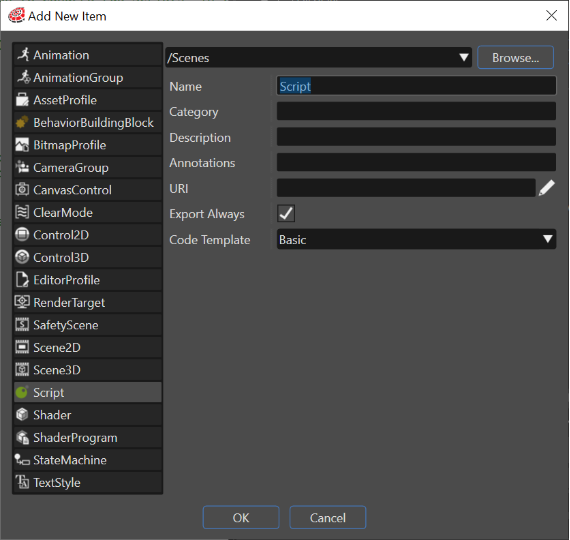
Task: Click the Animation running-figure icon
Action: click(x=23, y=55)
